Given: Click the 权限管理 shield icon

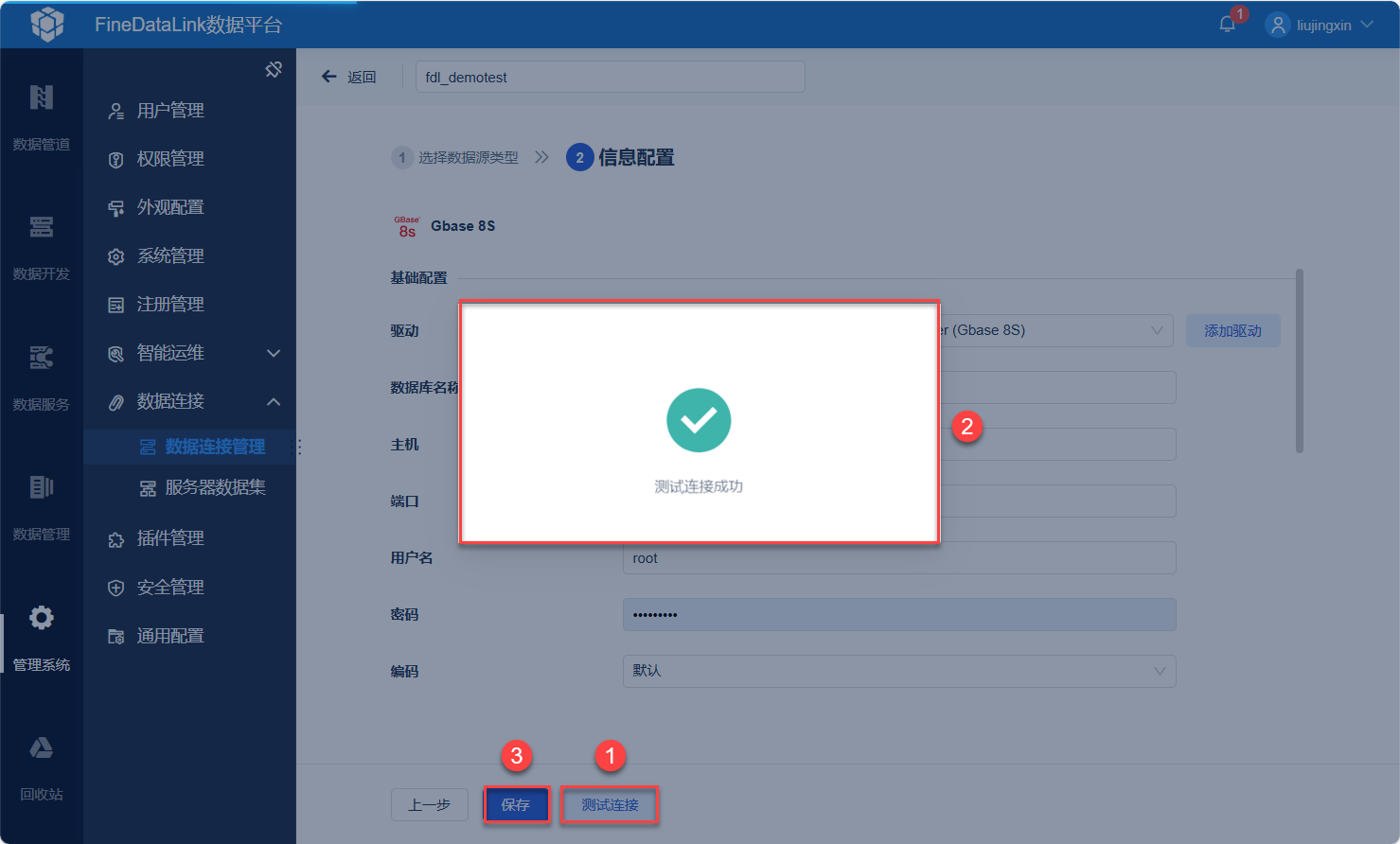Looking at the screenshot, I should click(x=115, y=160).
